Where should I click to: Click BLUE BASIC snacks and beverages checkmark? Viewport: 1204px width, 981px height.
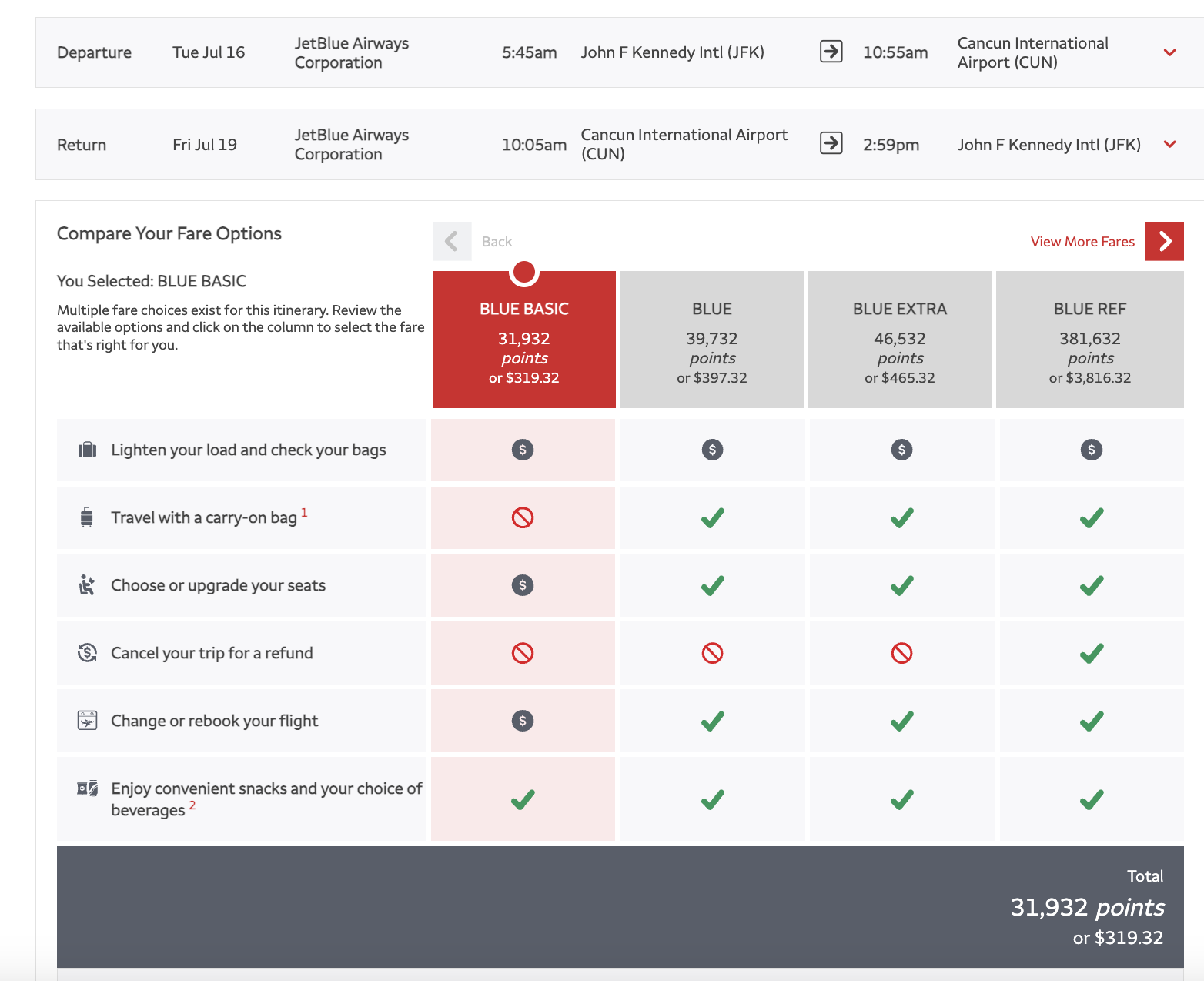pos(523,799)
